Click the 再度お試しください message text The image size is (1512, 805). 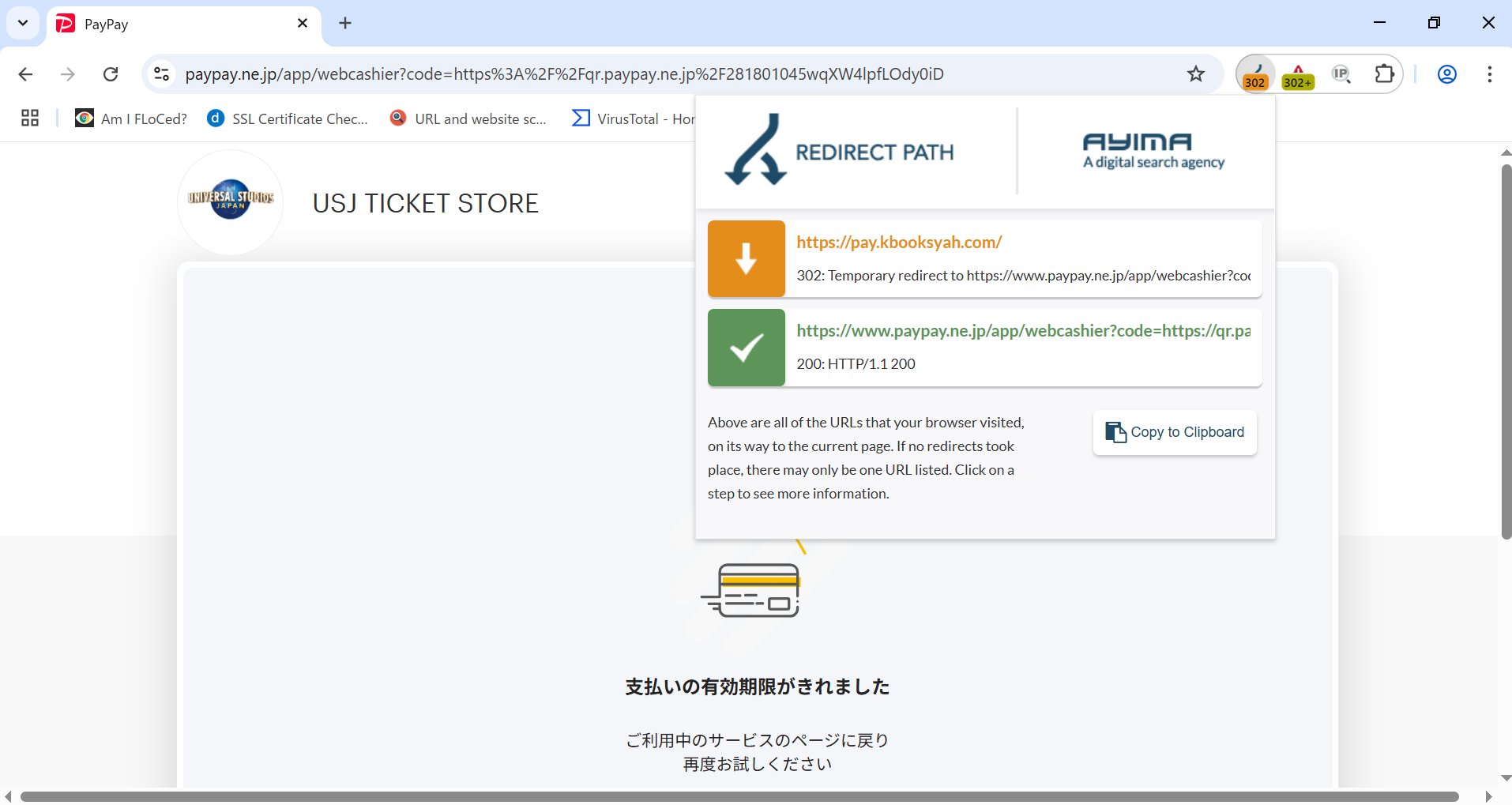click(x=757, y=764)
